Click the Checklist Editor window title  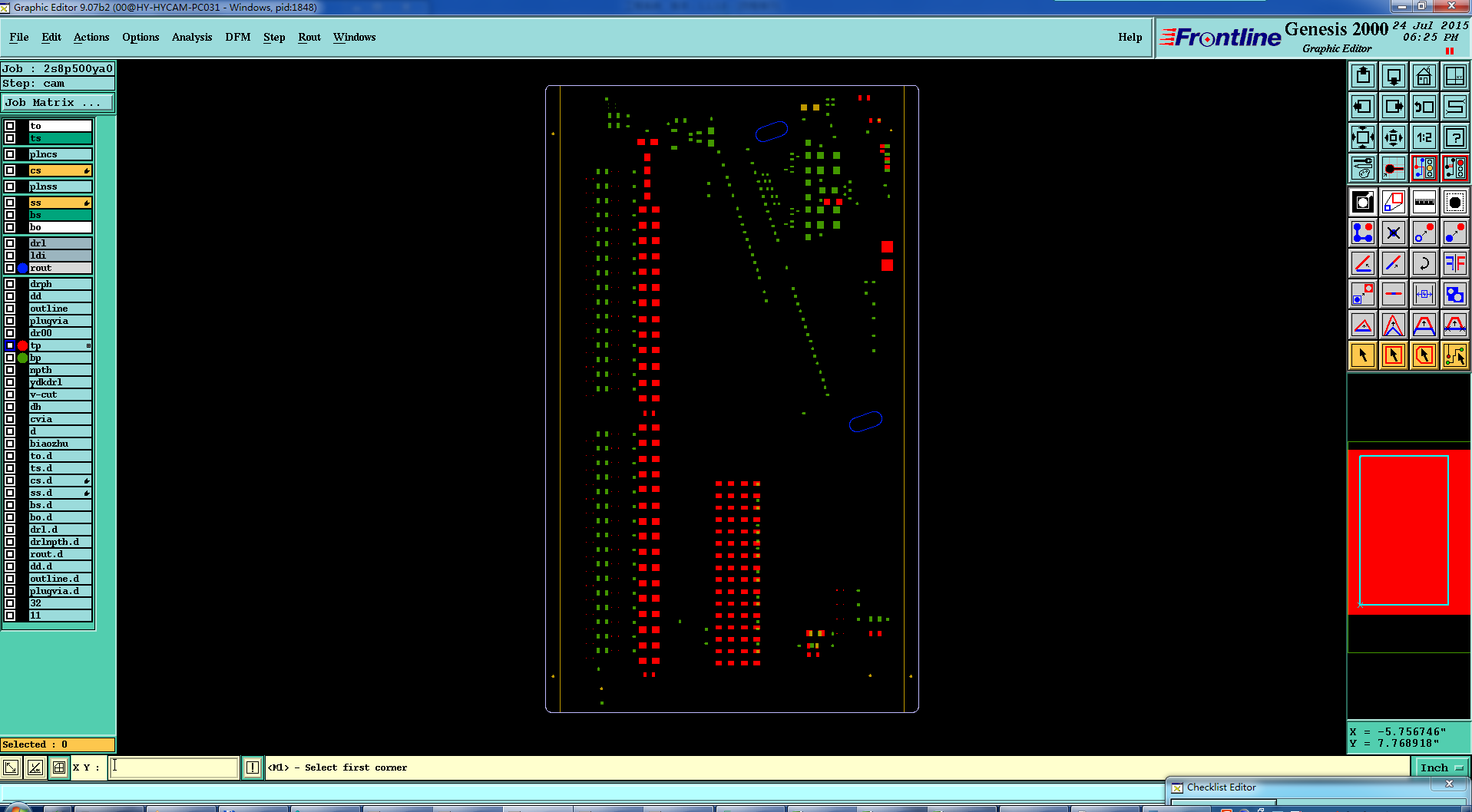tap(1221, 787)
